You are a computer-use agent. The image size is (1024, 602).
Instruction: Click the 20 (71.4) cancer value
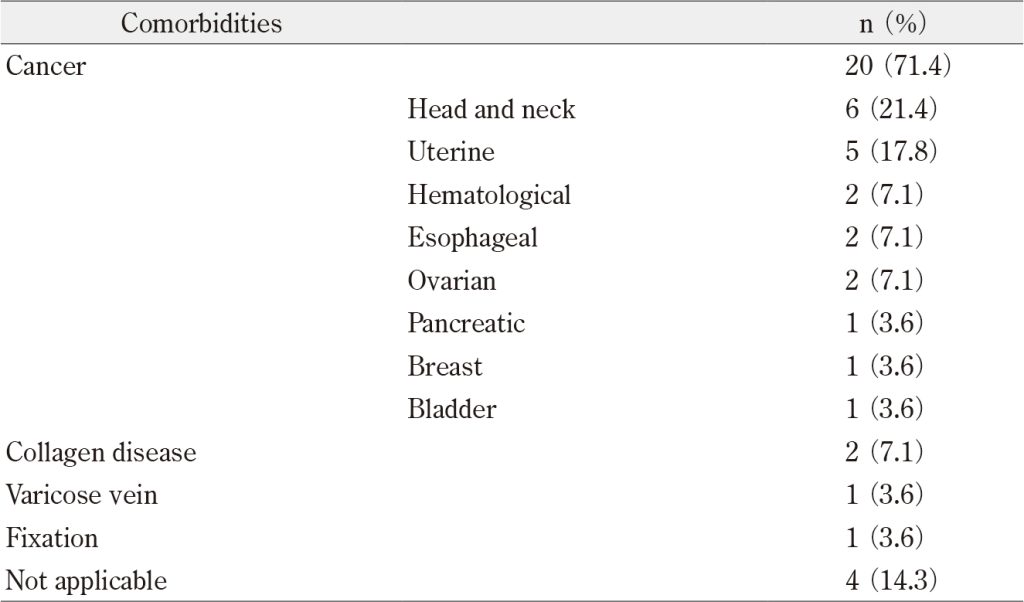[x=897, y=66]
